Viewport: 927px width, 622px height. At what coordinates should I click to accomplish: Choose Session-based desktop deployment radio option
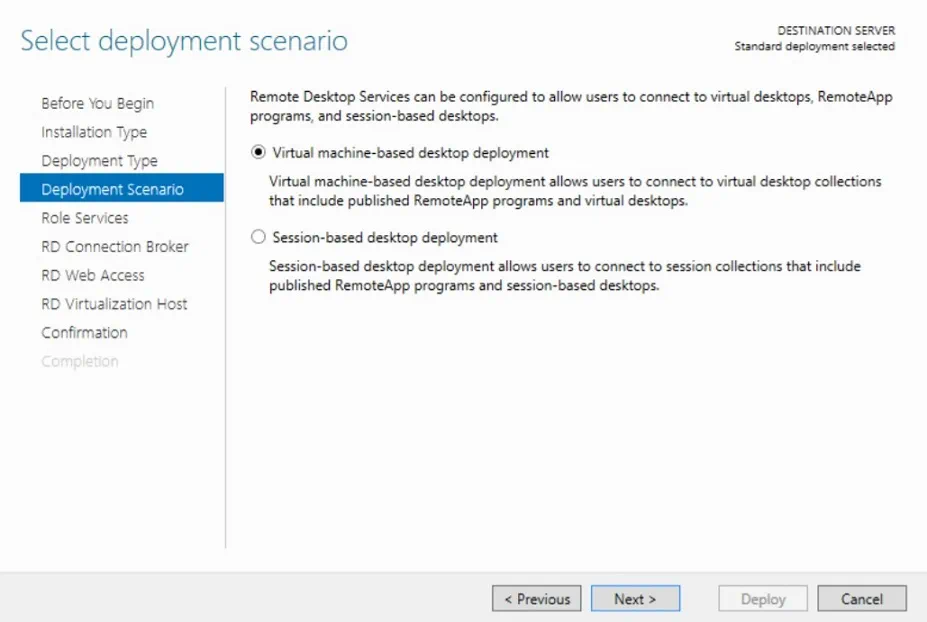click(x=259, y=238)
